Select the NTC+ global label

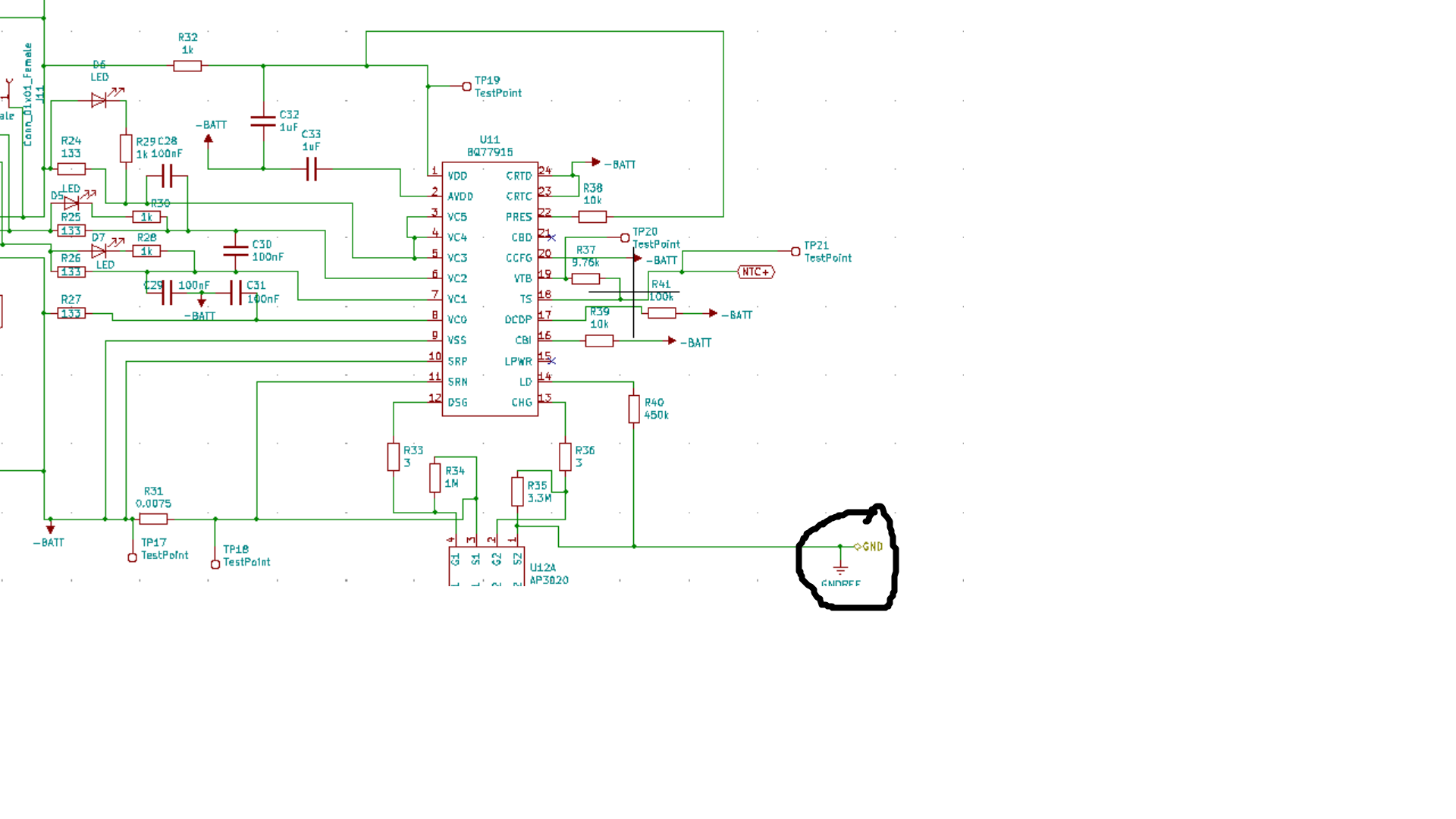click(x=756, y=271)
